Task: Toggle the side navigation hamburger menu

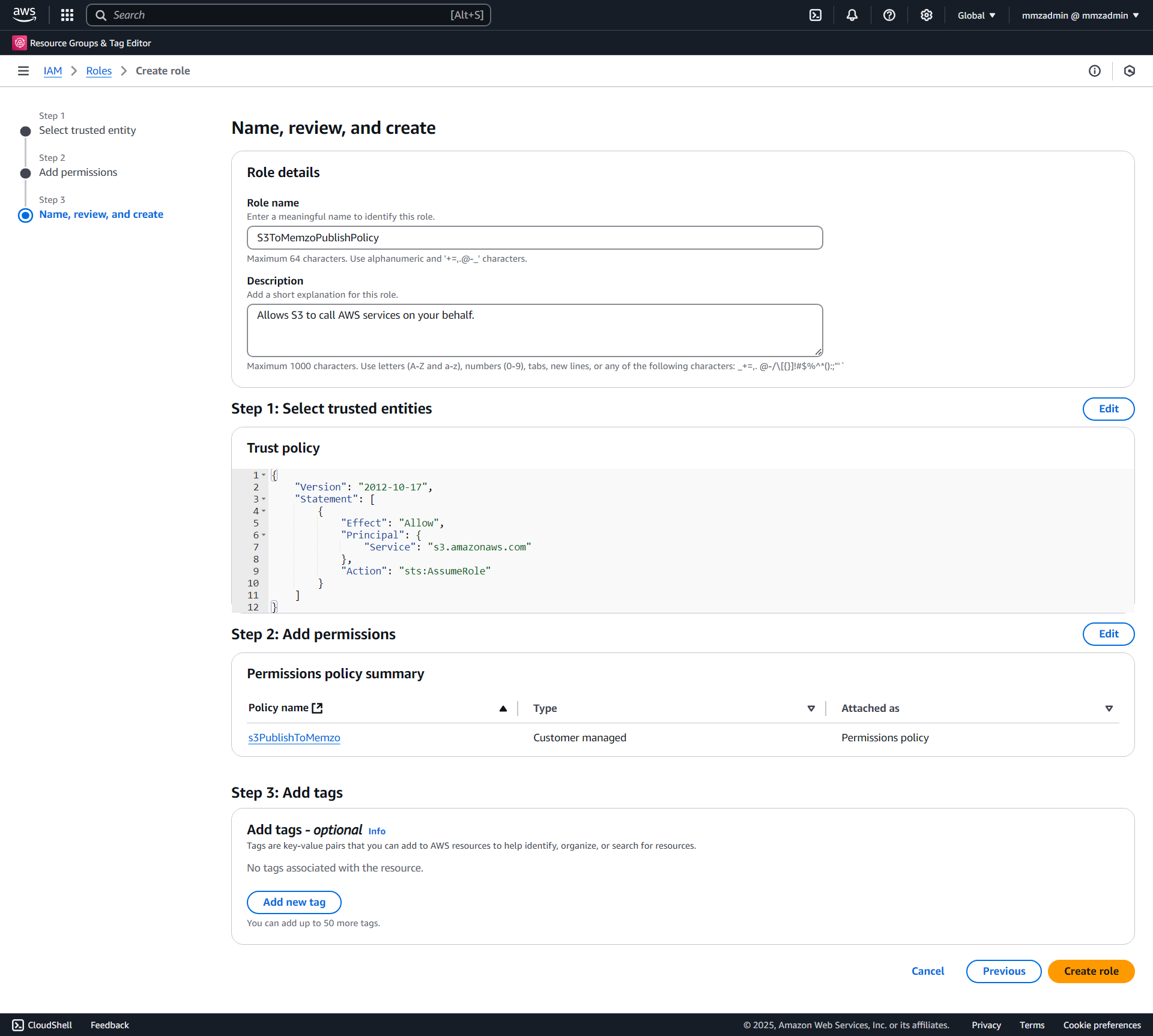Action: coord(23,71)
